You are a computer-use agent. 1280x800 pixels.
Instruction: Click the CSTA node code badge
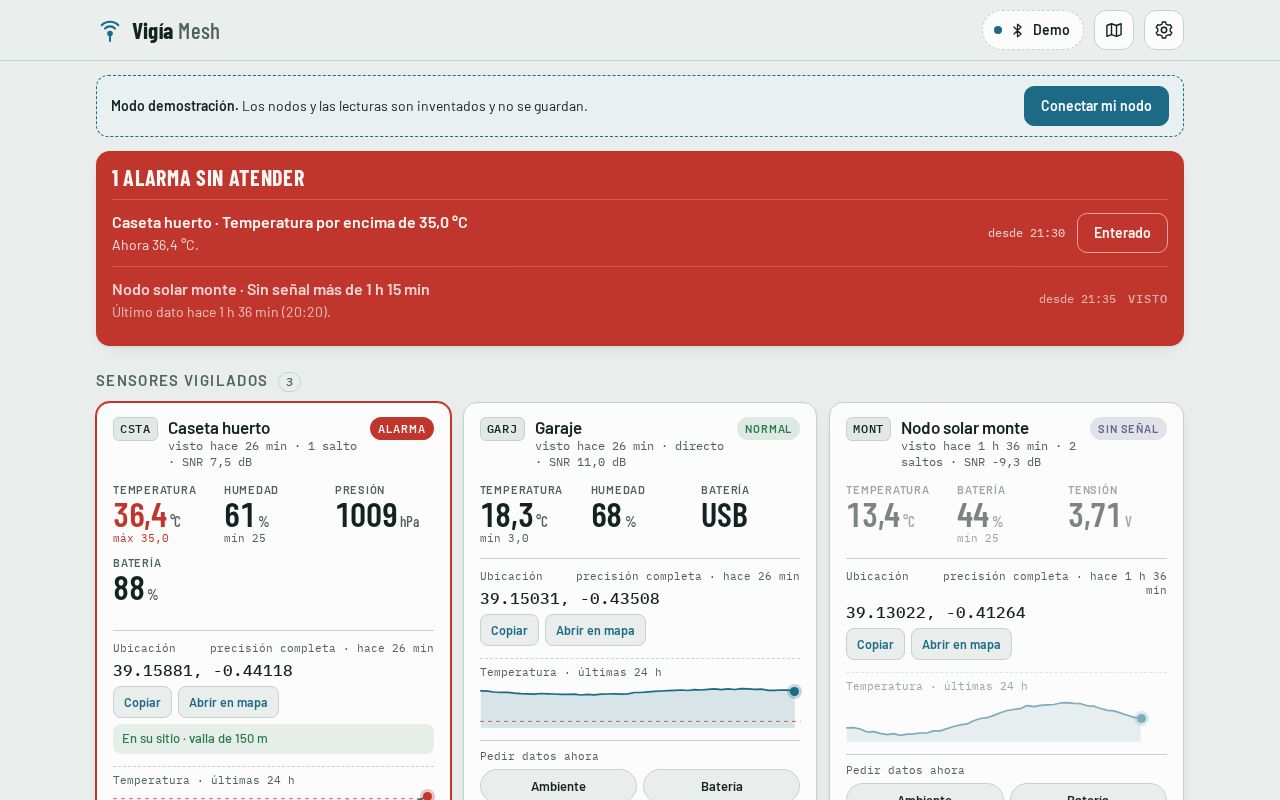pos(135,429)
